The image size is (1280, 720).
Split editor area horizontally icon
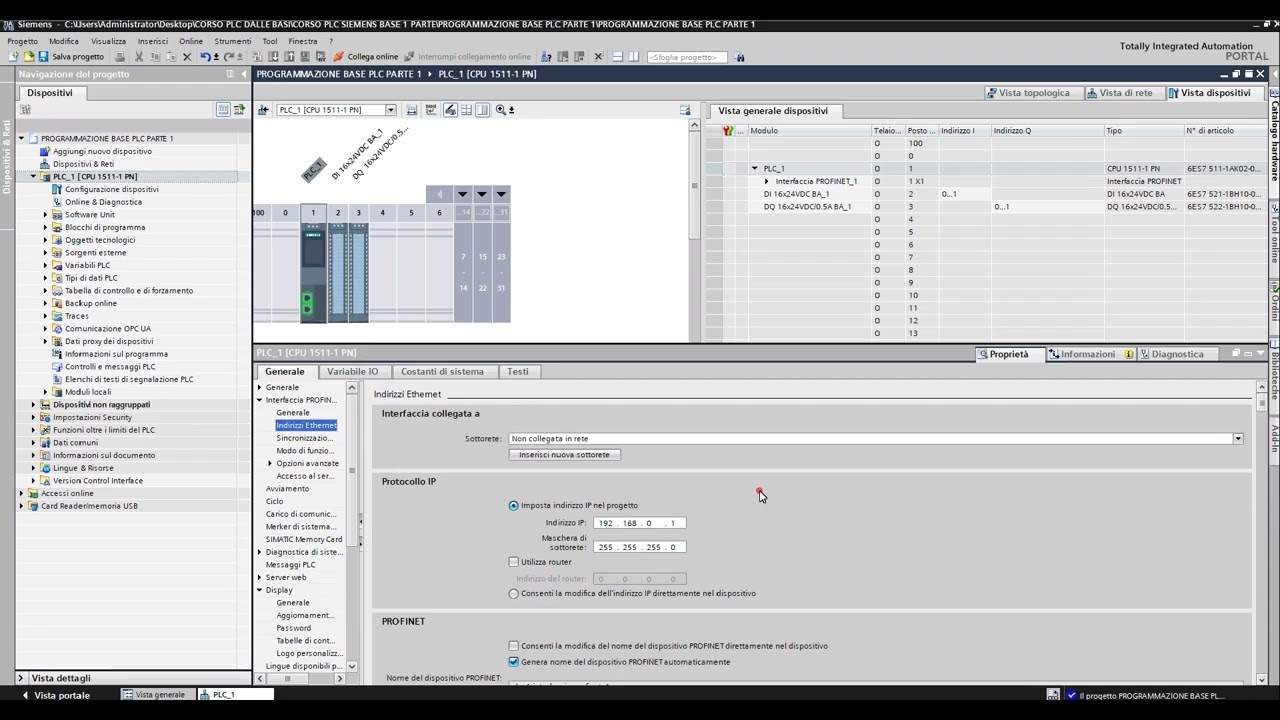(618, 57)
